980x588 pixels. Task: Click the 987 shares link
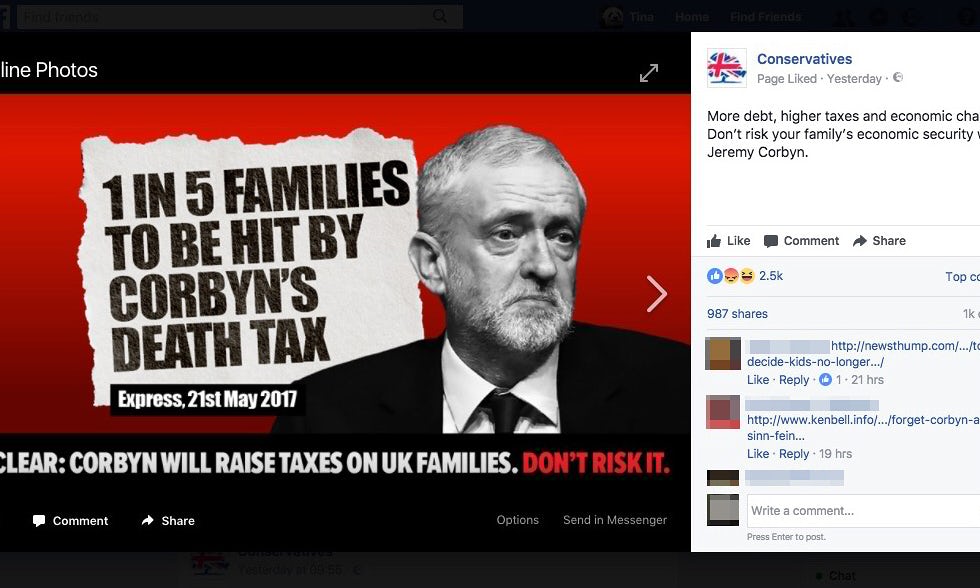click(x=738, y=314)
